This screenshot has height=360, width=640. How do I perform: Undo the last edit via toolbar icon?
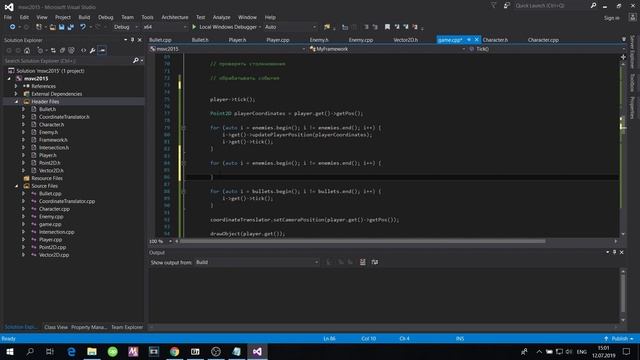pyautogui.click(x=83, y=27)
